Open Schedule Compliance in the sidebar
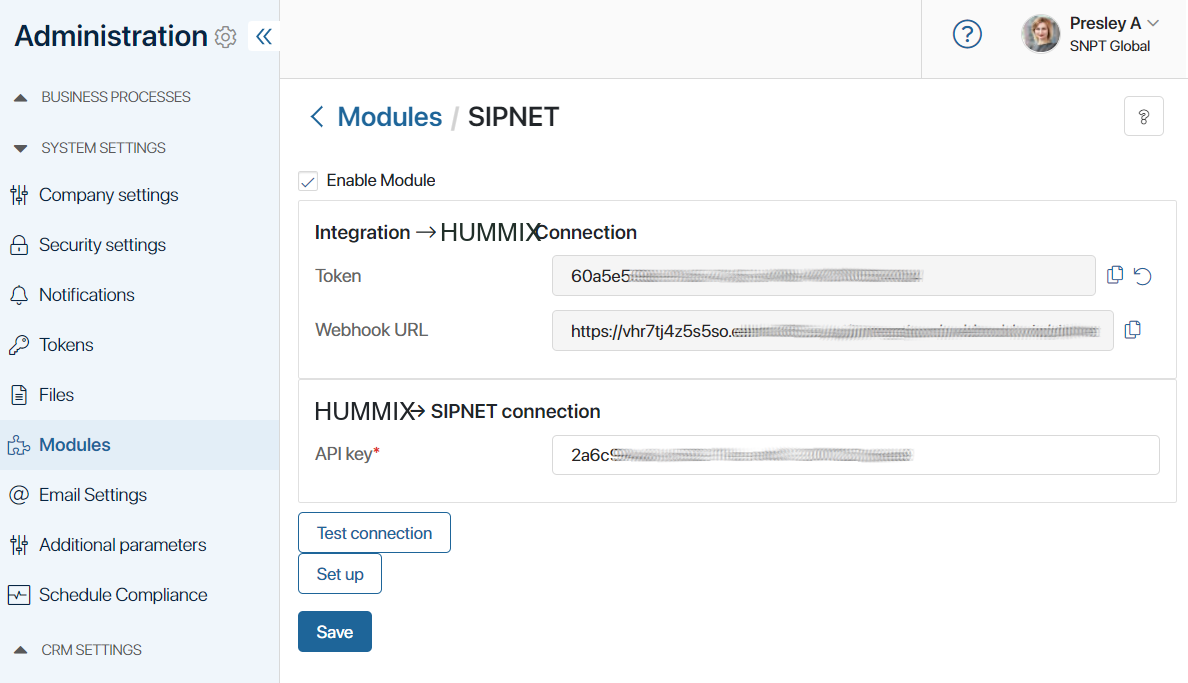The height and width of the screenshot is (683, 1188). click(123, 595)
